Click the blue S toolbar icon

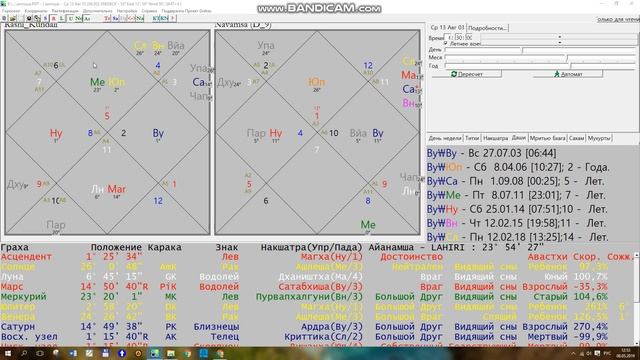click(46, 18)
